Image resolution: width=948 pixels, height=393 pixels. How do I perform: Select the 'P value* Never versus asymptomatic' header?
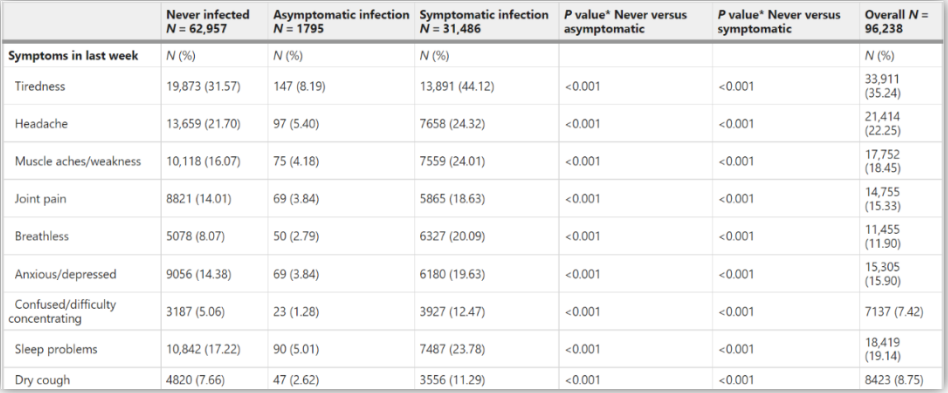pyautogui.click(x=625, y=21)
